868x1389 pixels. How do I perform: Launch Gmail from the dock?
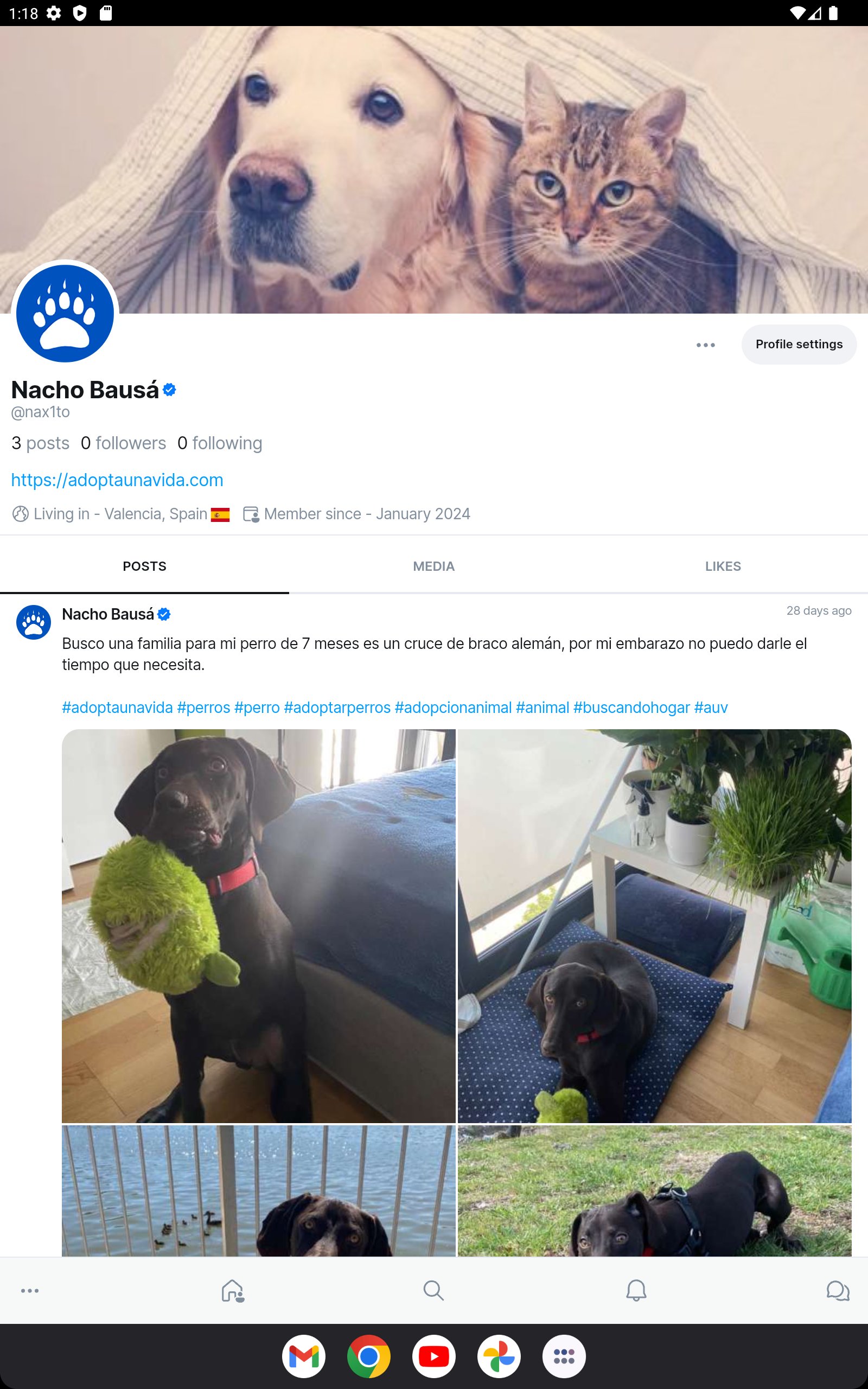pos(304,1356)
